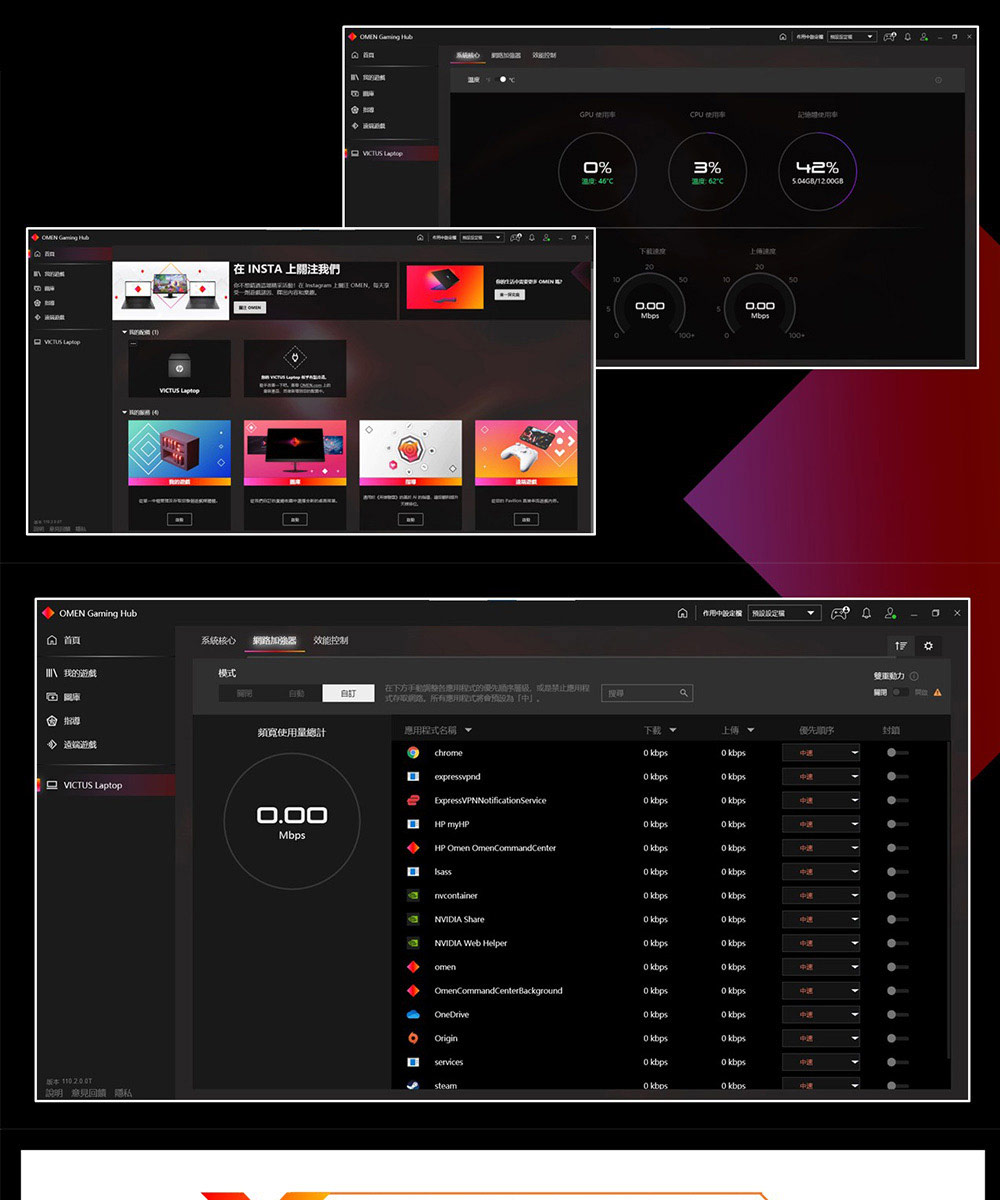Click NVIDIA Share app icon

point(413,919)
